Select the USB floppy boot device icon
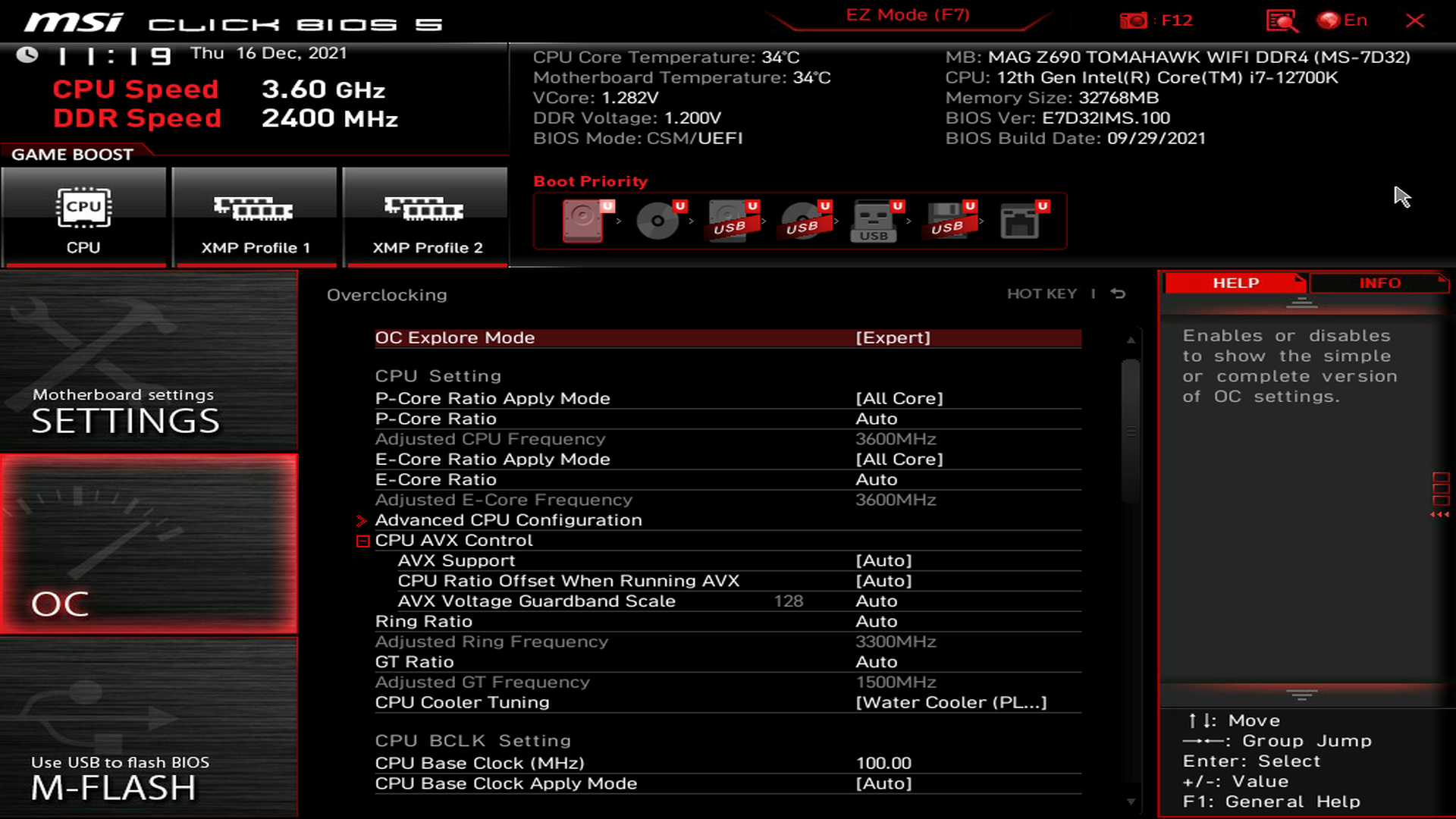This screenshot has height=819, width=1456. [x=949, y=221]
